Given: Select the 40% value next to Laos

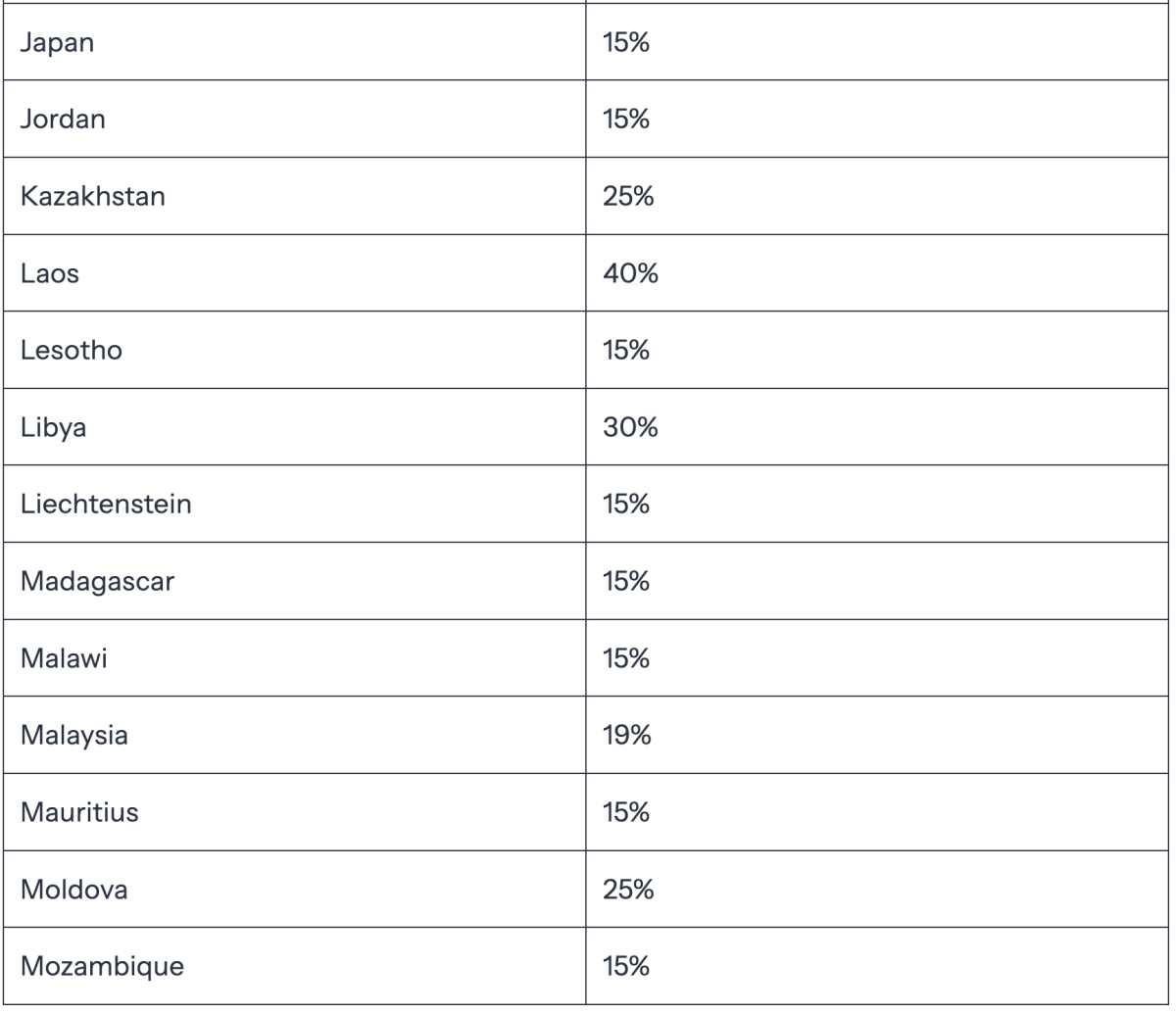Looking at the screenshot, I should tap(630, 274).
